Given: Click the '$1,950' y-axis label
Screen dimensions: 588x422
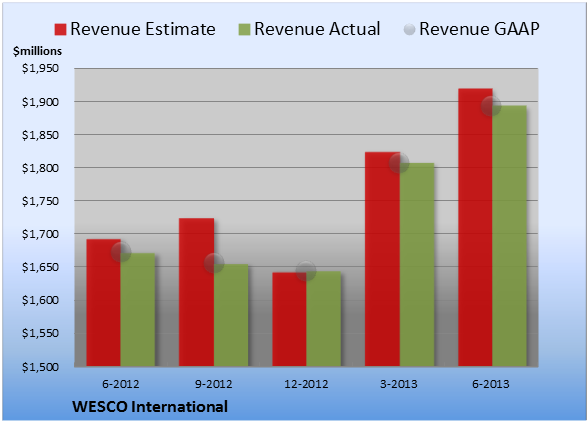Looking at the screenshot, I should coord(40,68).
